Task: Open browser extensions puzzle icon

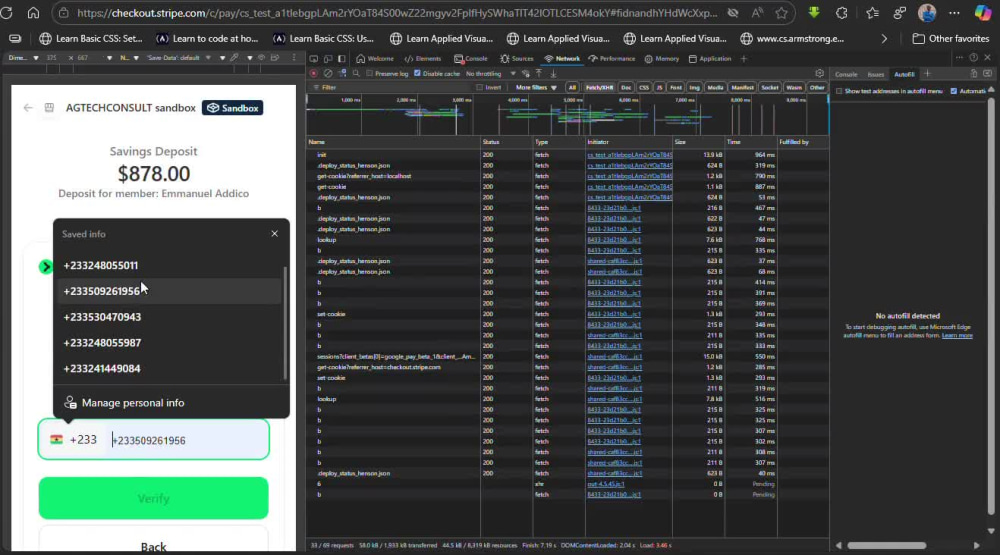Action: click(x=842, y=13)
